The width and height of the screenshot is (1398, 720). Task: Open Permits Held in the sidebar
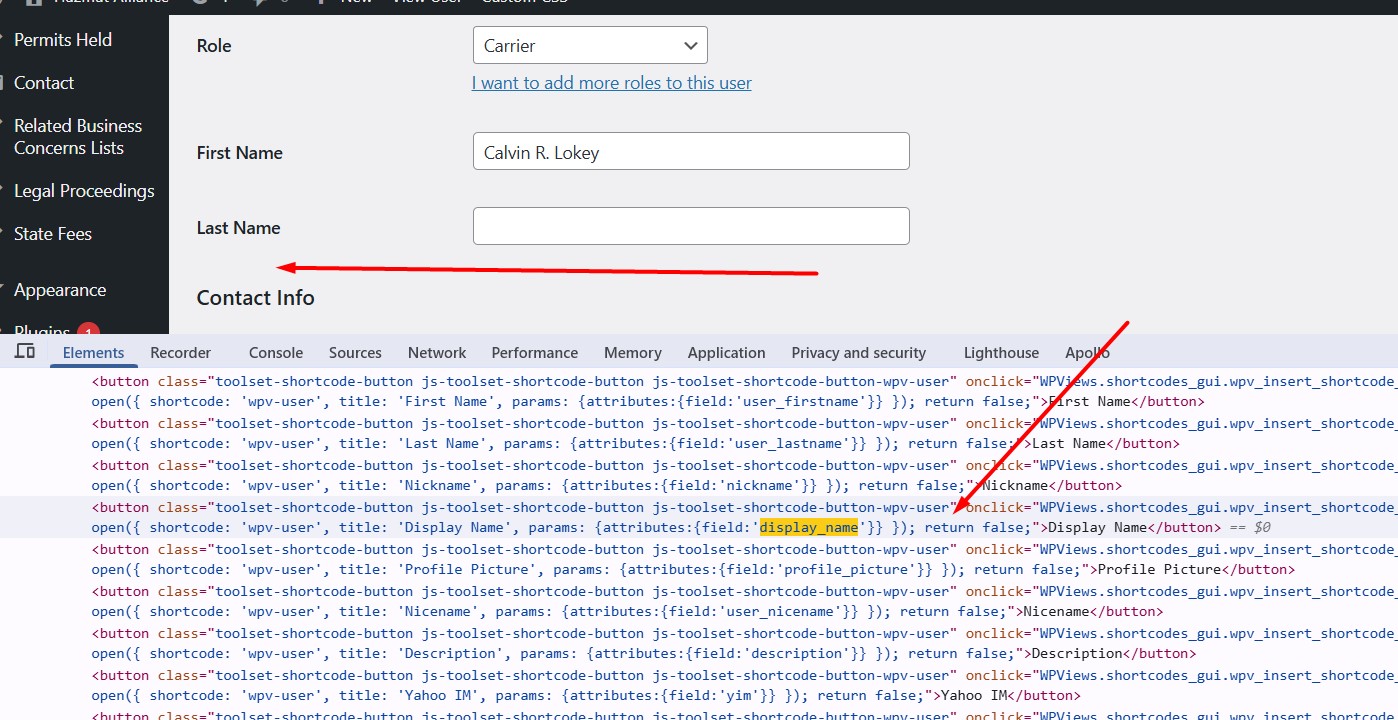pos(63,40)
